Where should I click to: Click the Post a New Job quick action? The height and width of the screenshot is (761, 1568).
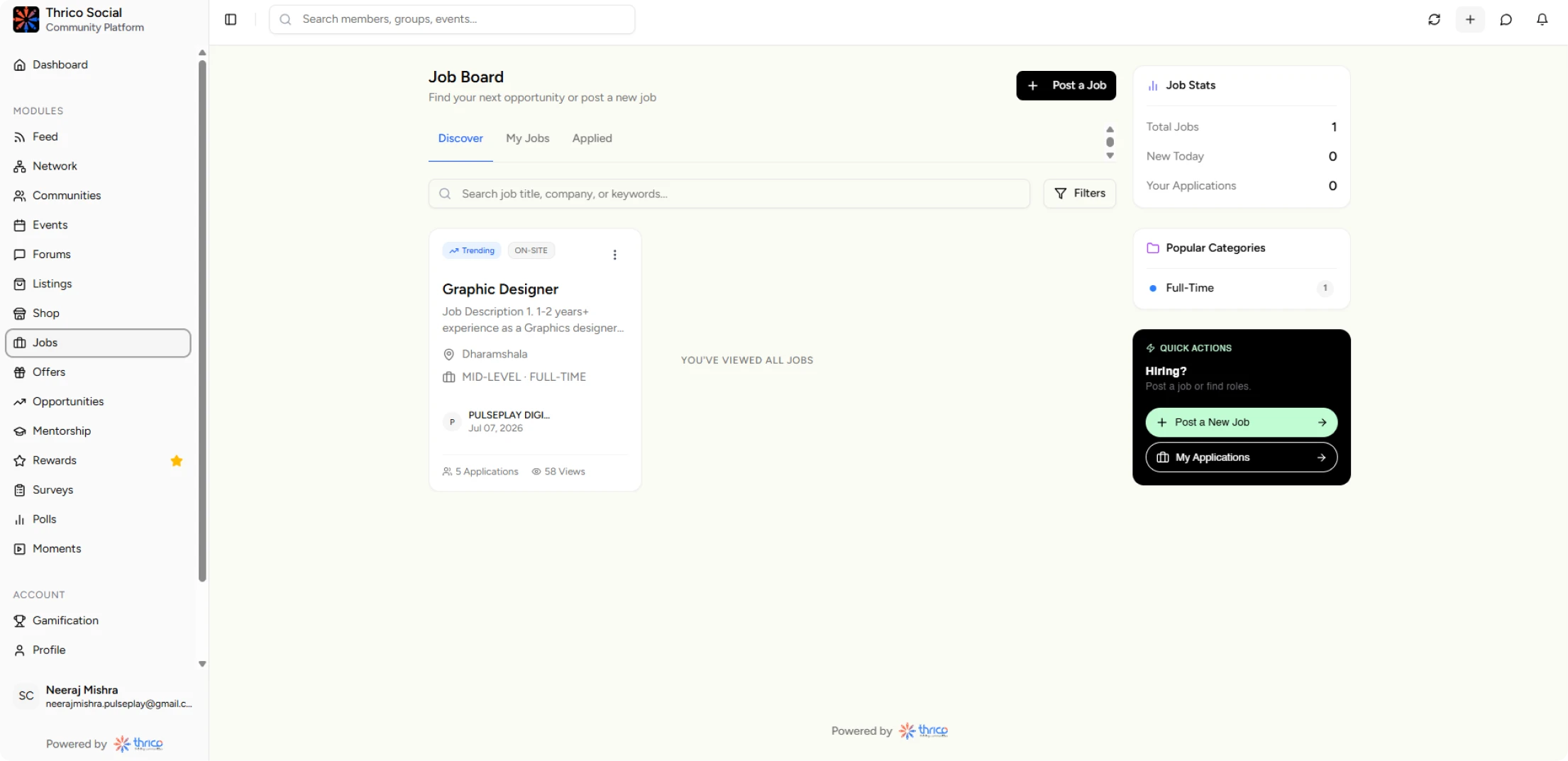tap(1241, 422)
